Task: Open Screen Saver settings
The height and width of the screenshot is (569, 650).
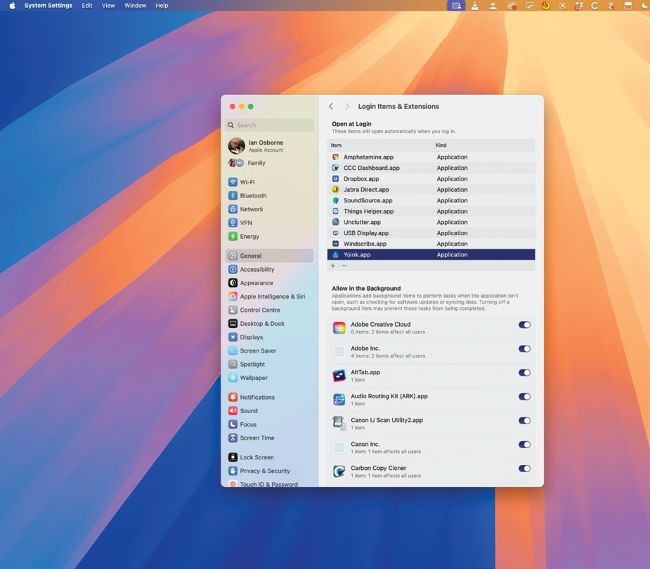Action: click(x=269, y=351)
